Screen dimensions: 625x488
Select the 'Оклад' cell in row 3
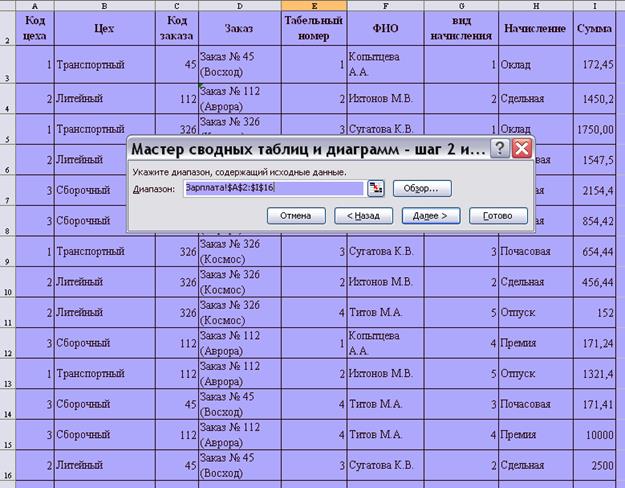pos(536,65)
